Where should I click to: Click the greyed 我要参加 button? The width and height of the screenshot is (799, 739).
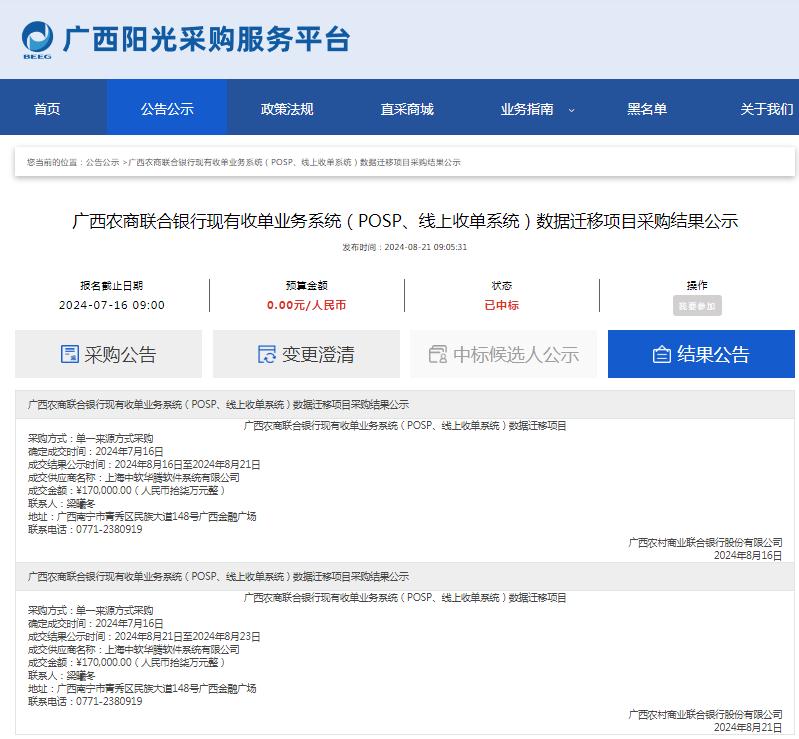tap(697, 306)
